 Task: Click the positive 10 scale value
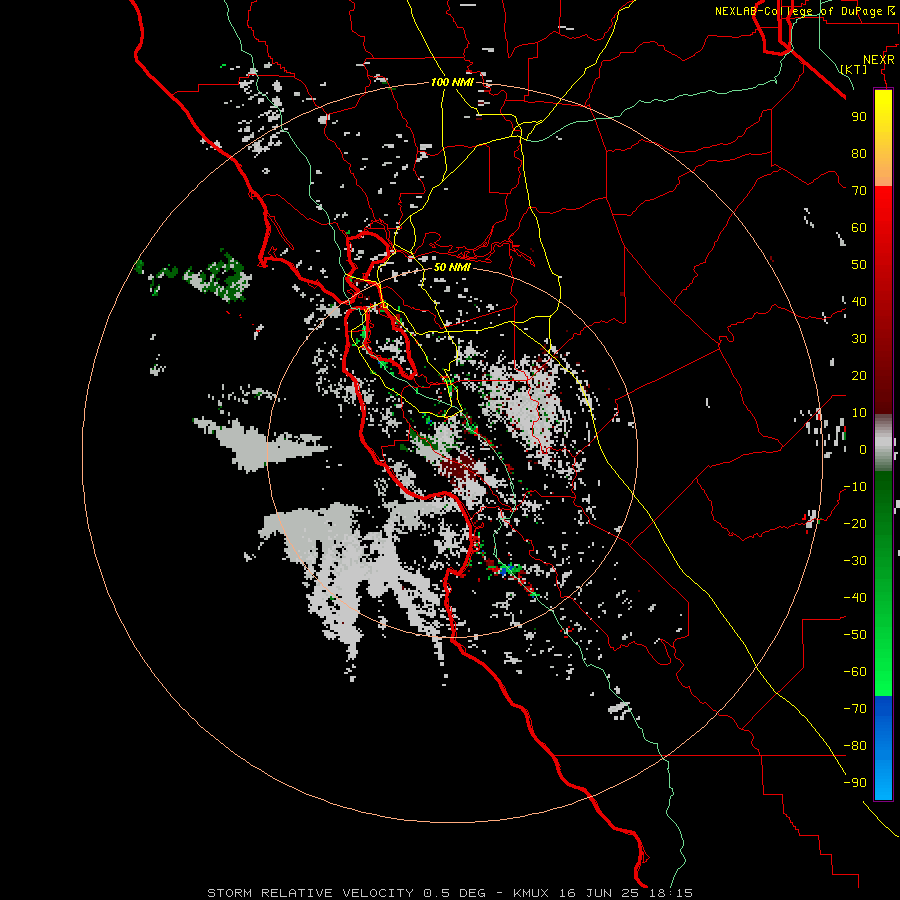tap(859, 413)
